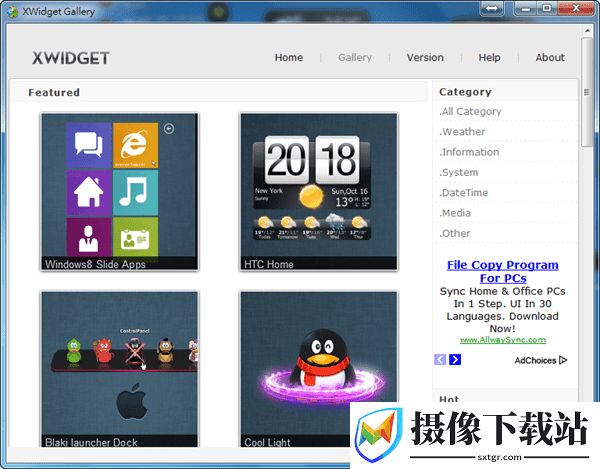Filter widgets by Weather category
Screen dimensions: 600x469
pos(462,132)
